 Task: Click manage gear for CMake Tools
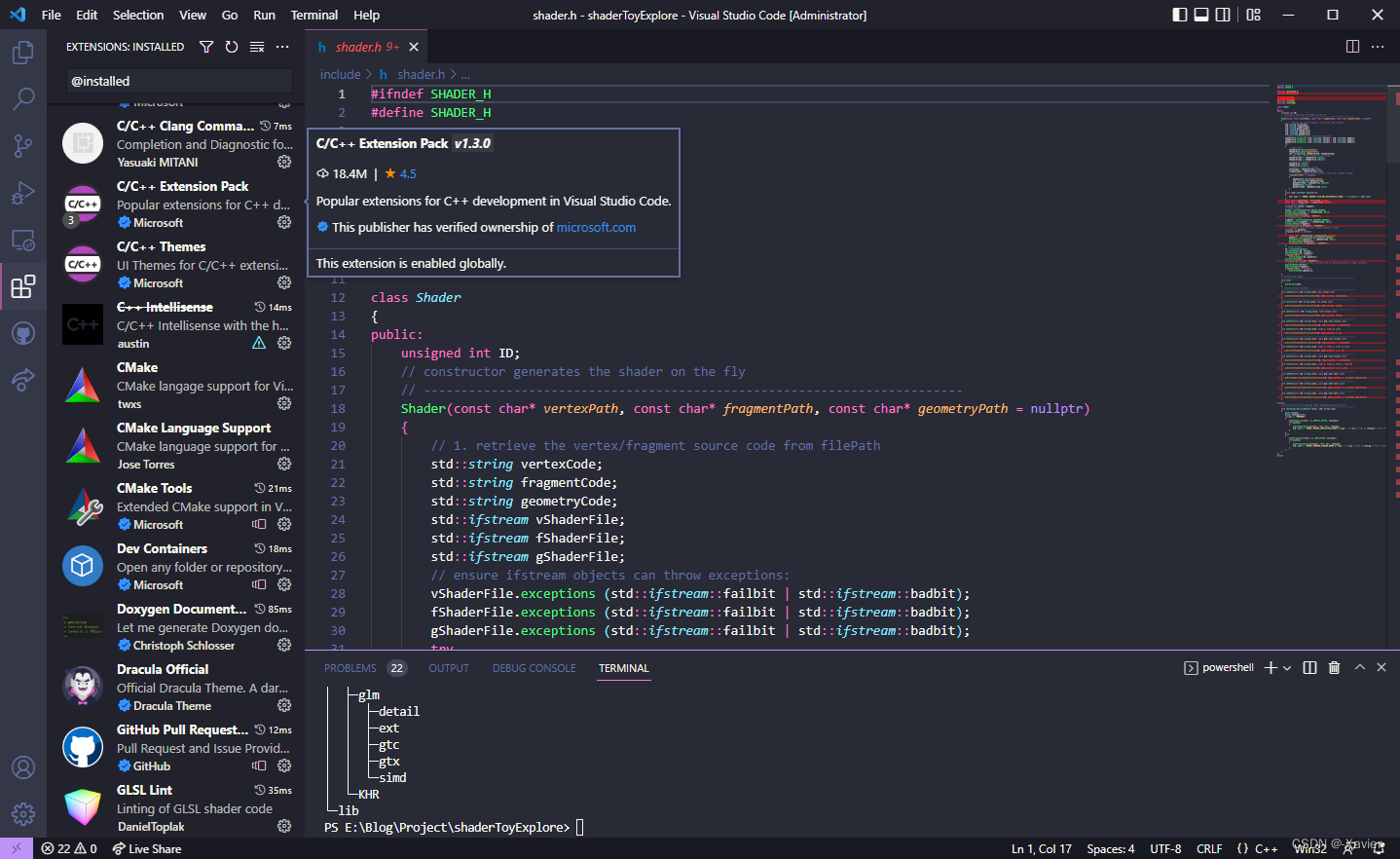(x=284, y=524)
